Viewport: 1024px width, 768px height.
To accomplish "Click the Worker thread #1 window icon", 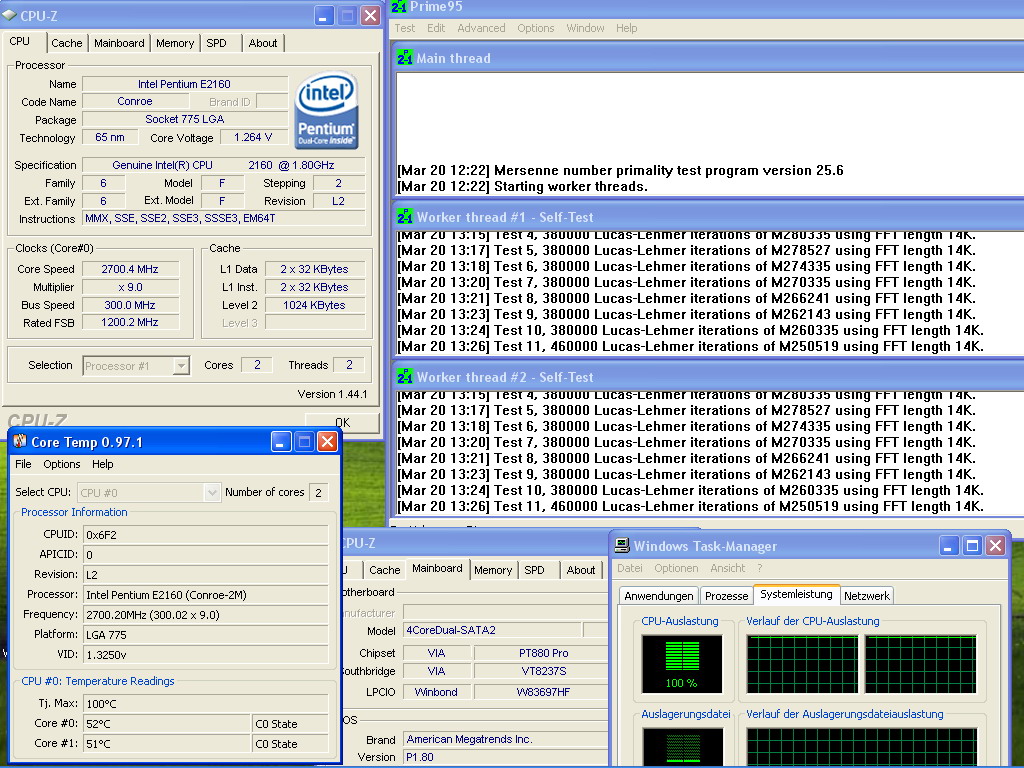I will [405, 217].
